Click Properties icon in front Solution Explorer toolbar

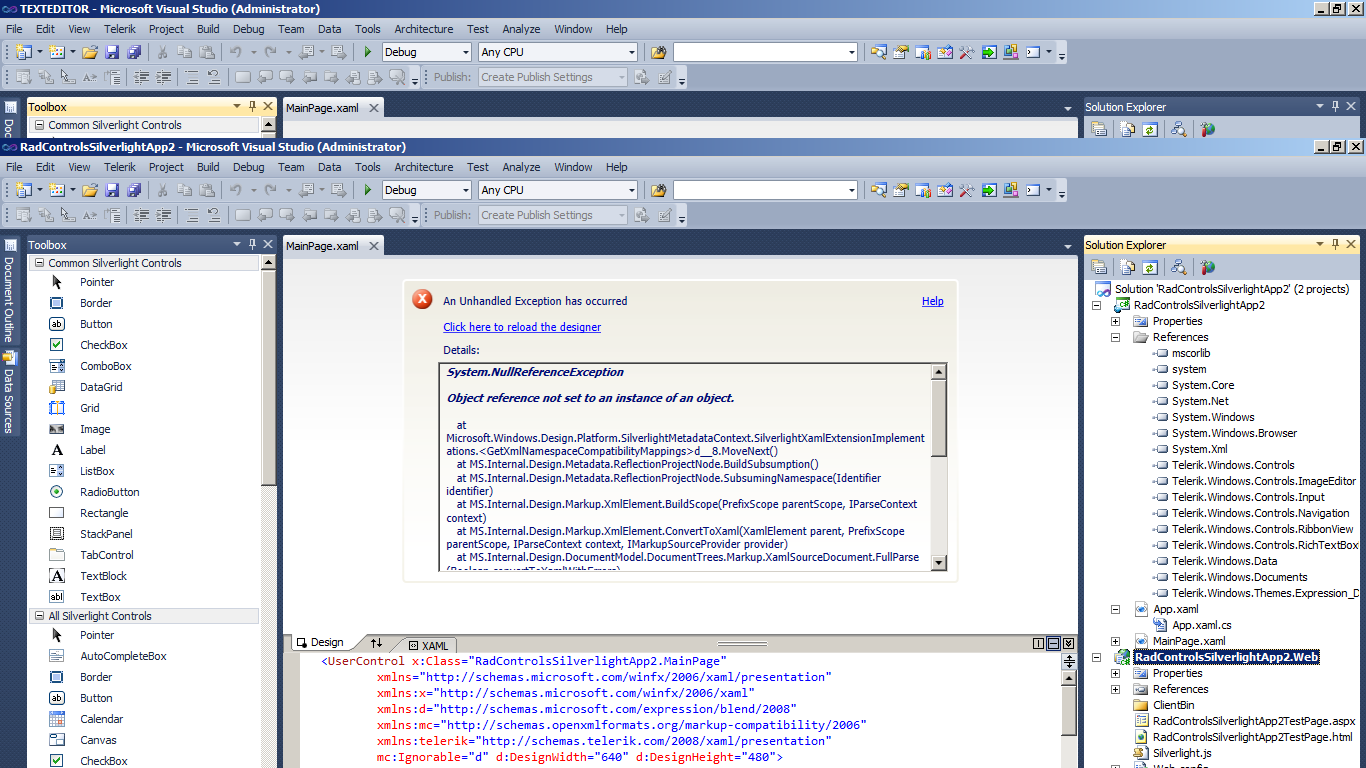[1099, 267]
